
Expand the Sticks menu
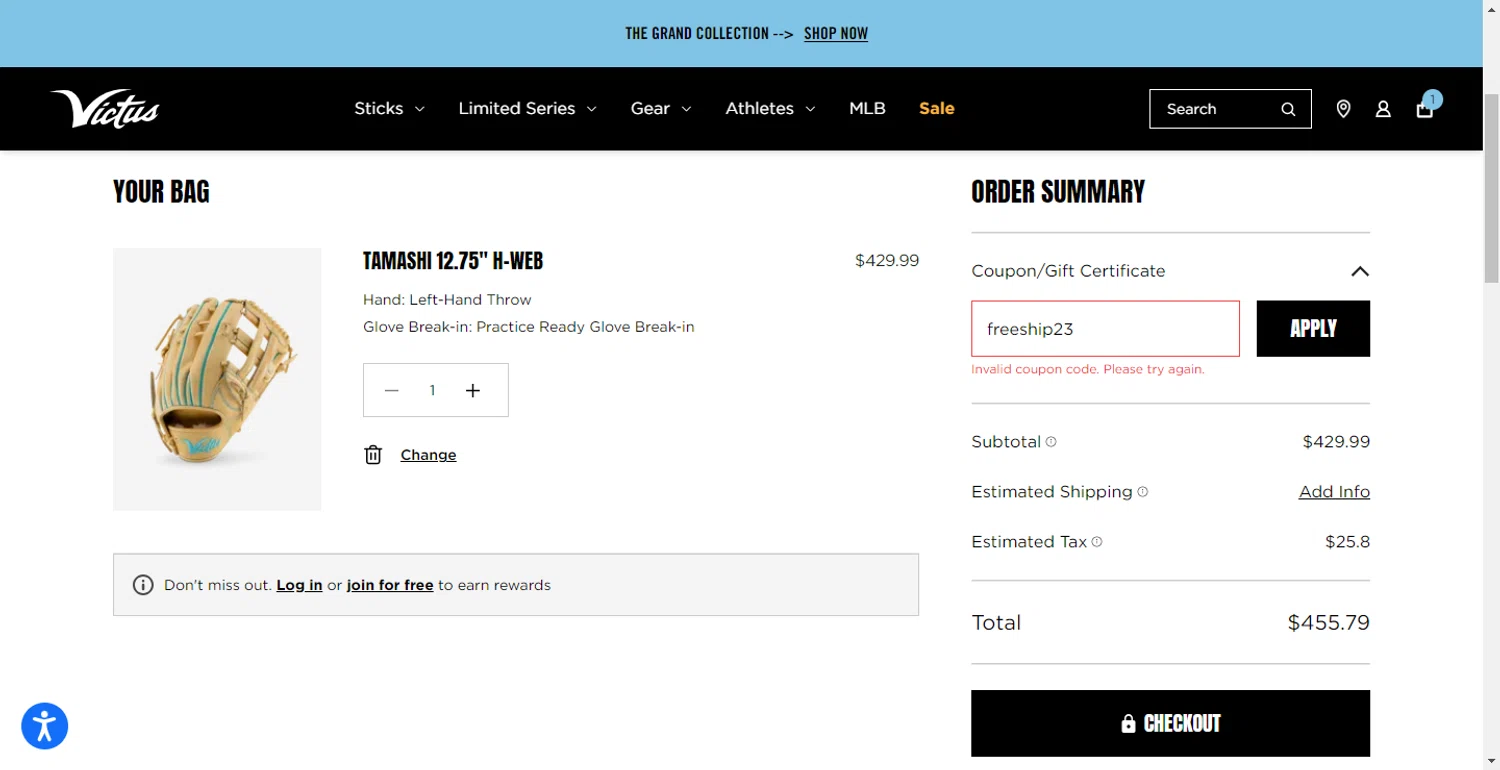(389, 108)
